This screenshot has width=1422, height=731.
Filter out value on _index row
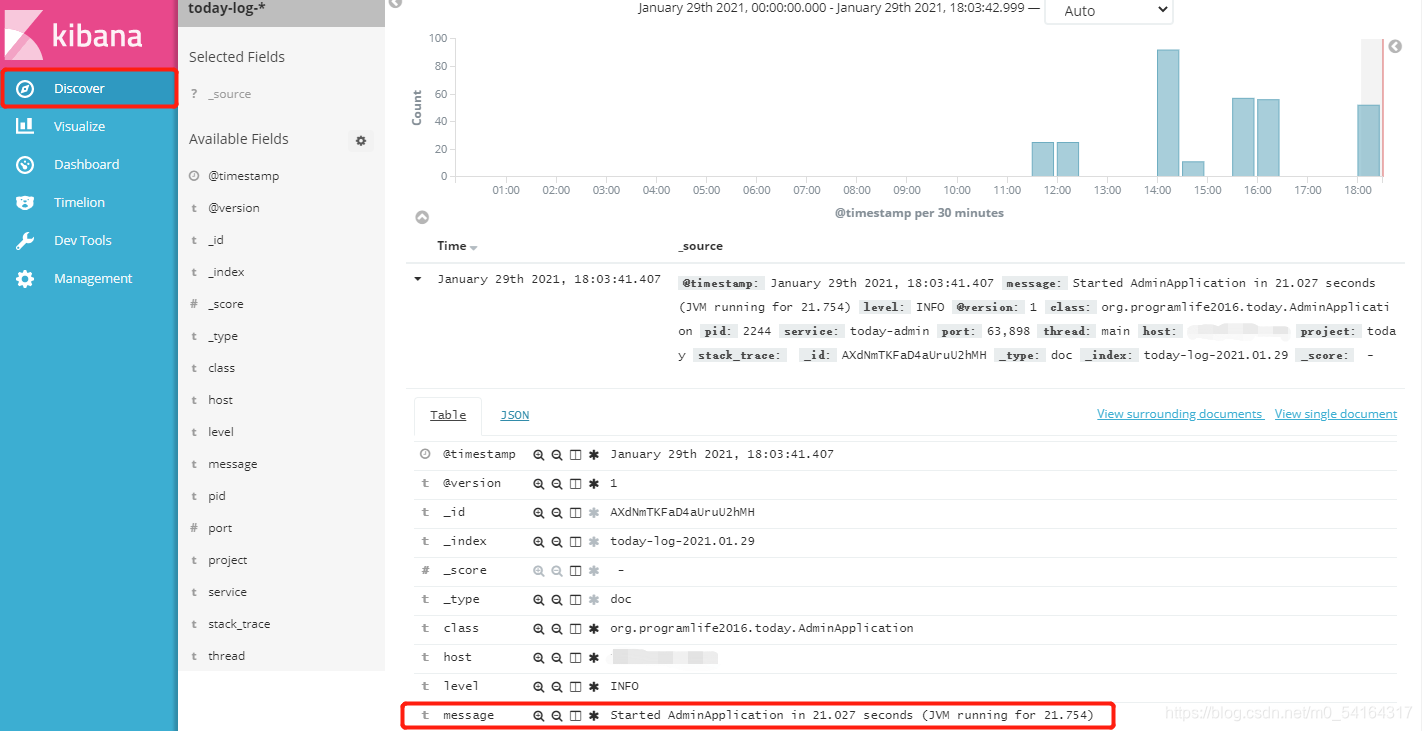[x=557, y=542]
